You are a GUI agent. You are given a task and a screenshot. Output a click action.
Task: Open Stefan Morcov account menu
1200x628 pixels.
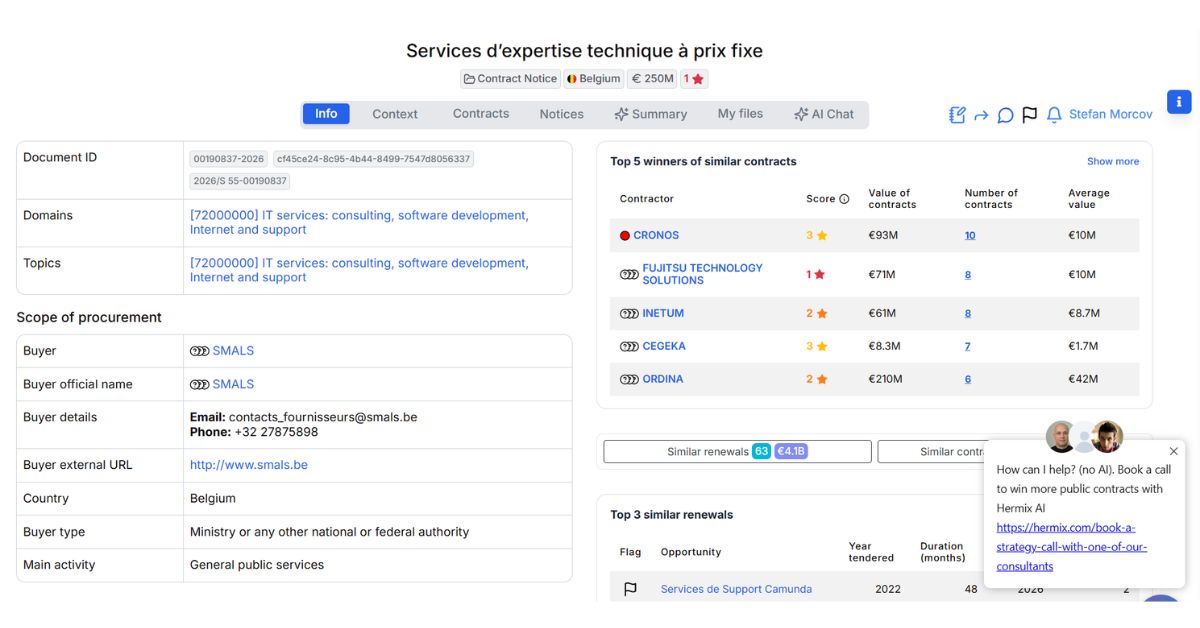tap(1110, 114)
